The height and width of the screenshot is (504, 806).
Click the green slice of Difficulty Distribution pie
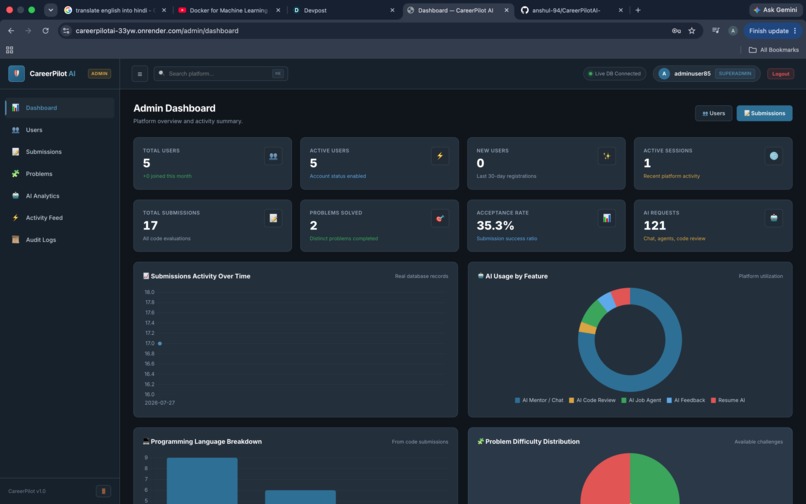(x=655, y=481)
